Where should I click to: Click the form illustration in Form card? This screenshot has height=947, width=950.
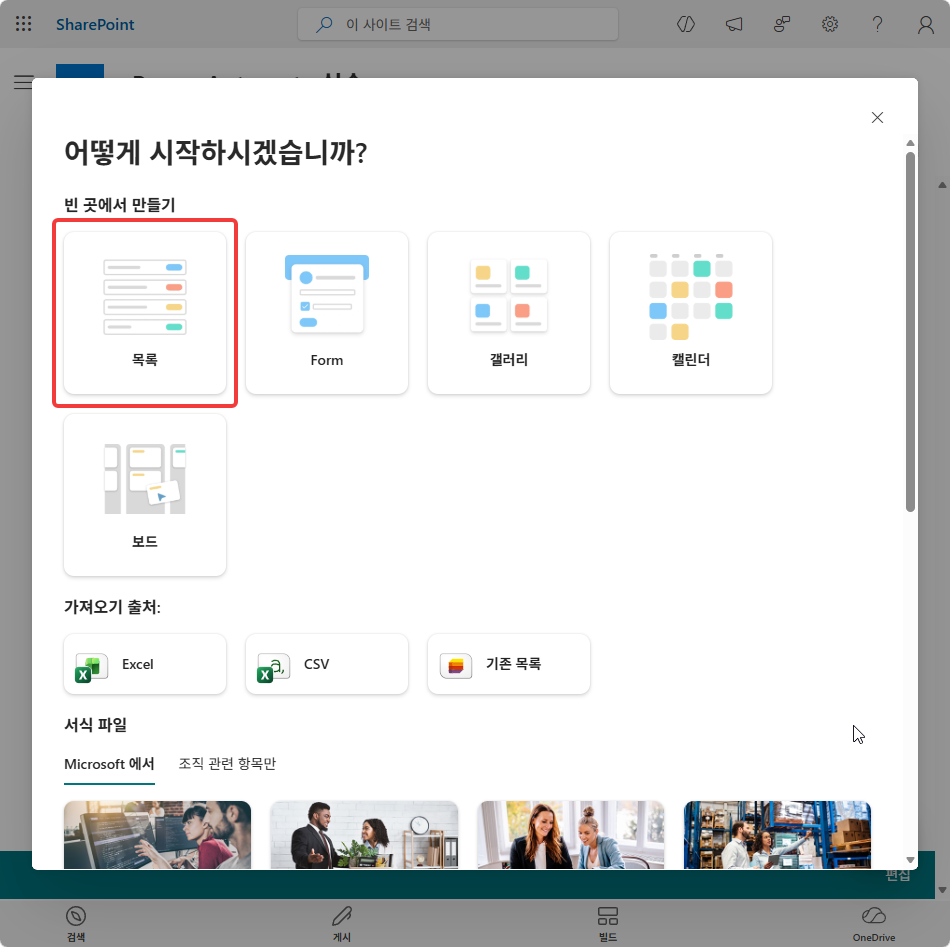[x=327, y=294]
